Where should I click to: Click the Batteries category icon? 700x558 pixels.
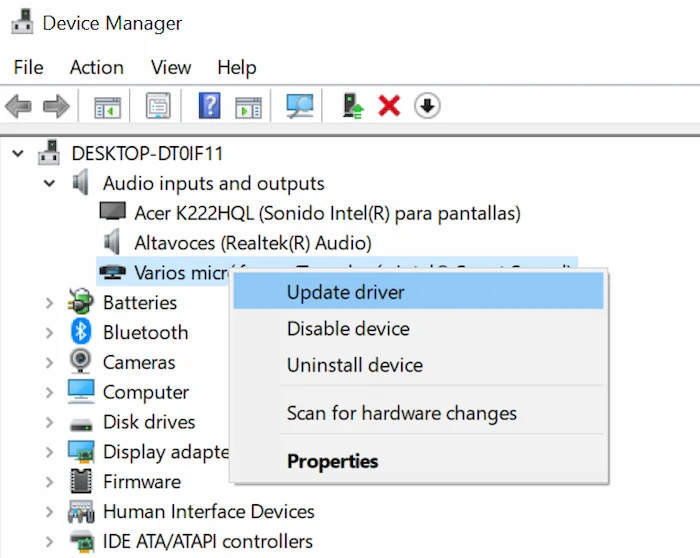[x=81, y=301]
